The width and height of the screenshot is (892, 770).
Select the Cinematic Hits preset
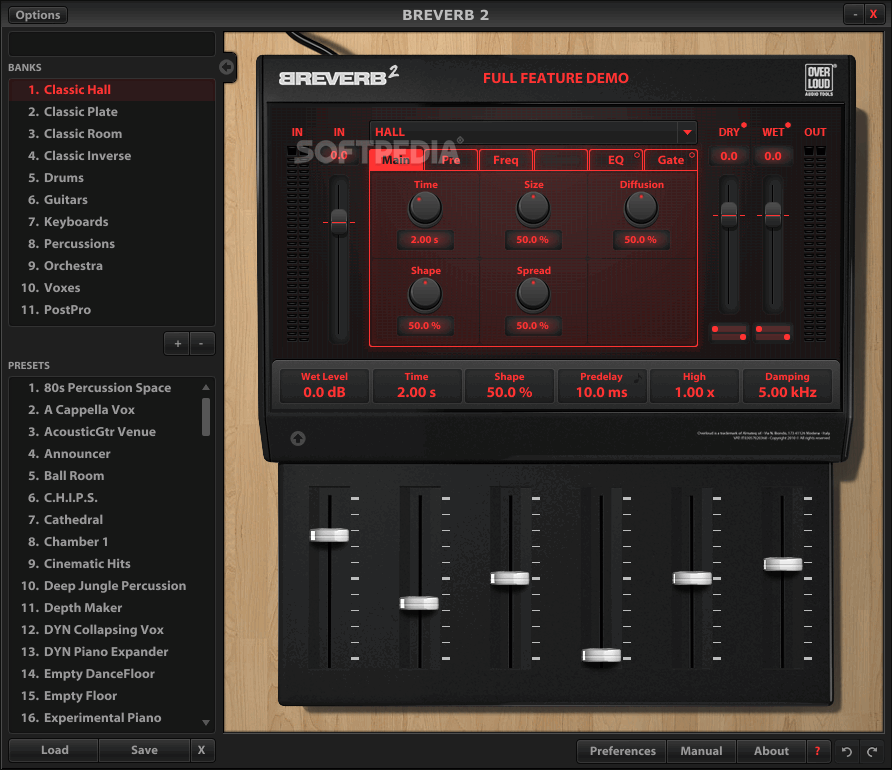(x=105, y=564)
